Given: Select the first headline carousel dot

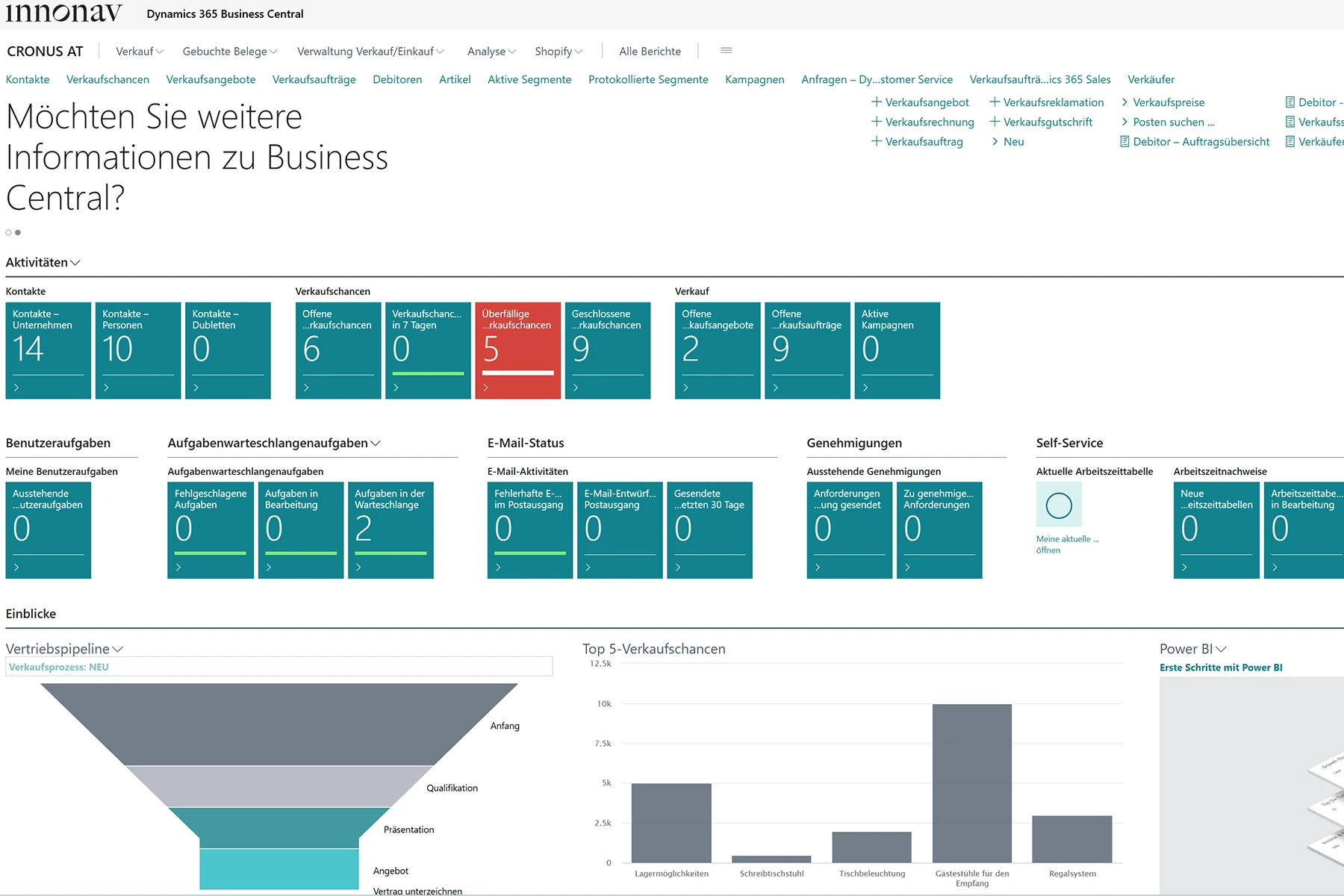Looking at the screenshot, I should tap(8, 233).
